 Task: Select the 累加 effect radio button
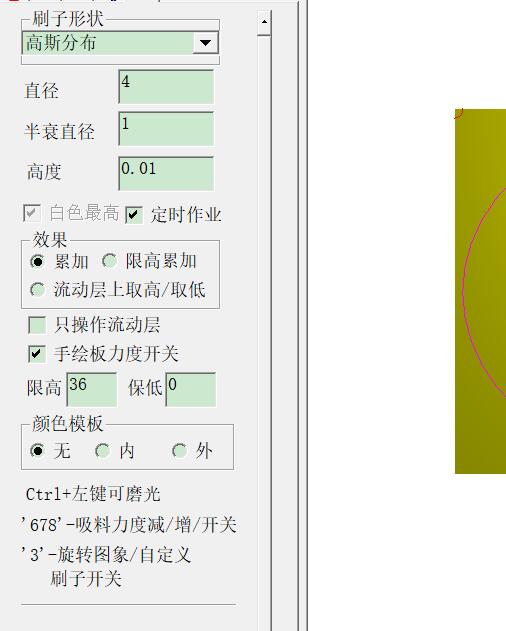click(38, 262)
